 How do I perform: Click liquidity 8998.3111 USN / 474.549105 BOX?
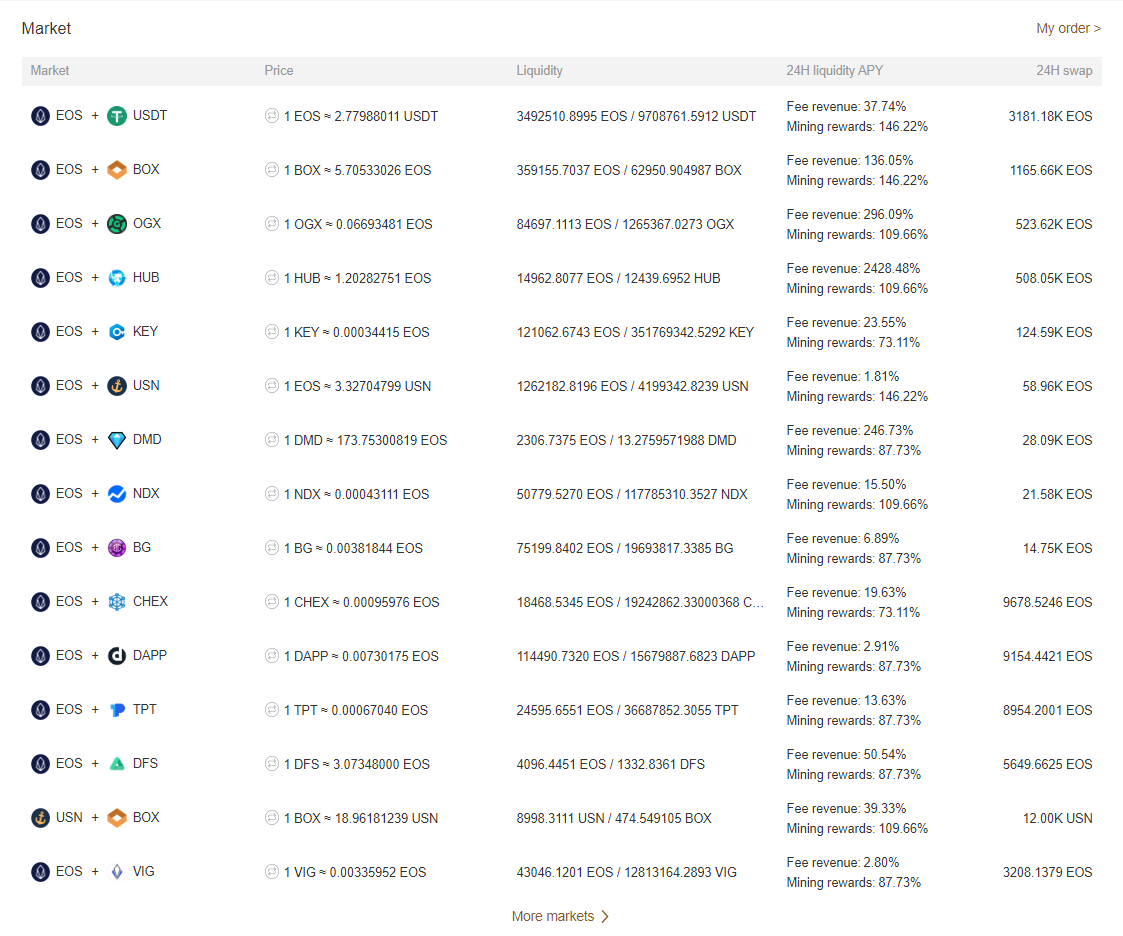click(614, 818)
